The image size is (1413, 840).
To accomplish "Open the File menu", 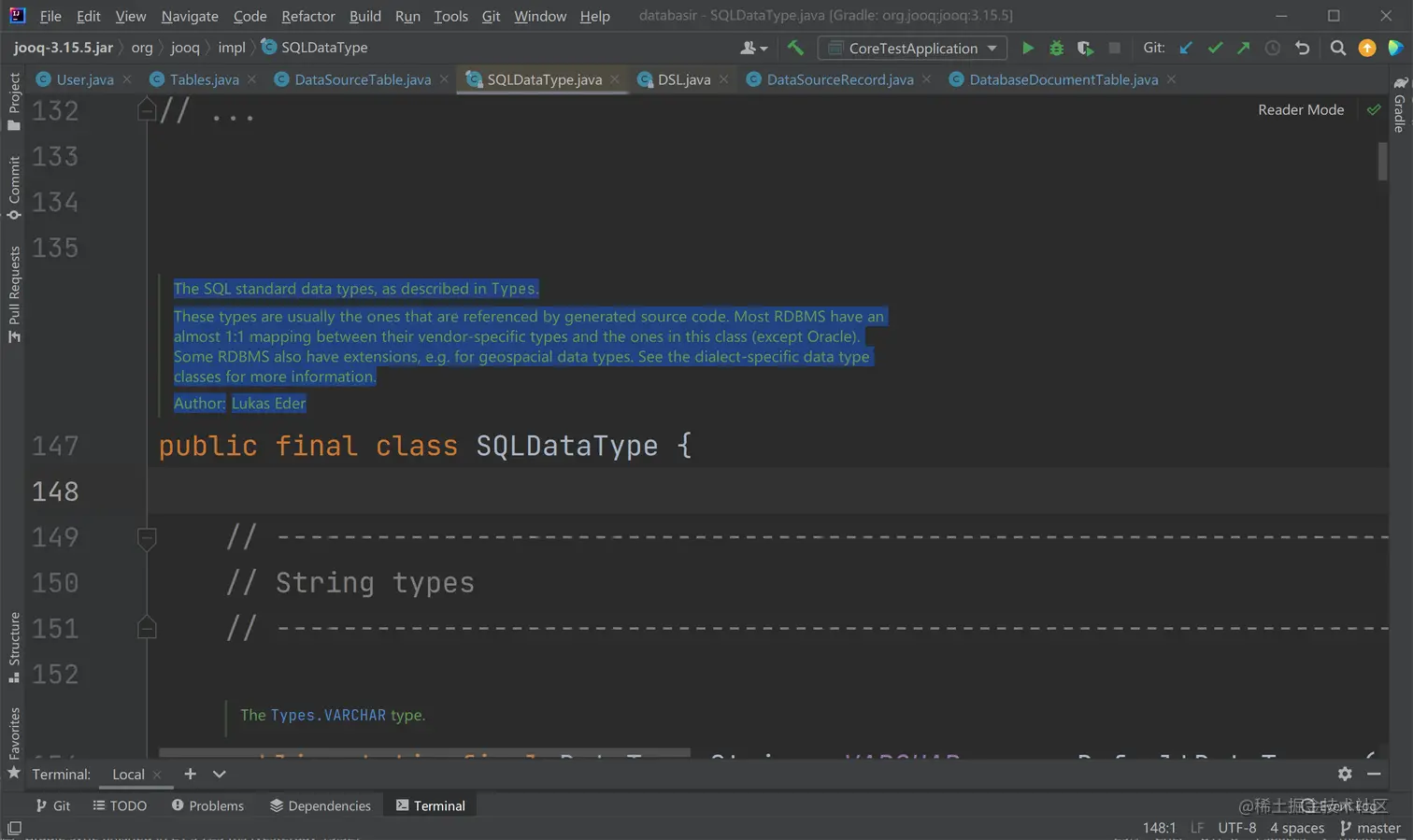I will [x=50, y=16].
